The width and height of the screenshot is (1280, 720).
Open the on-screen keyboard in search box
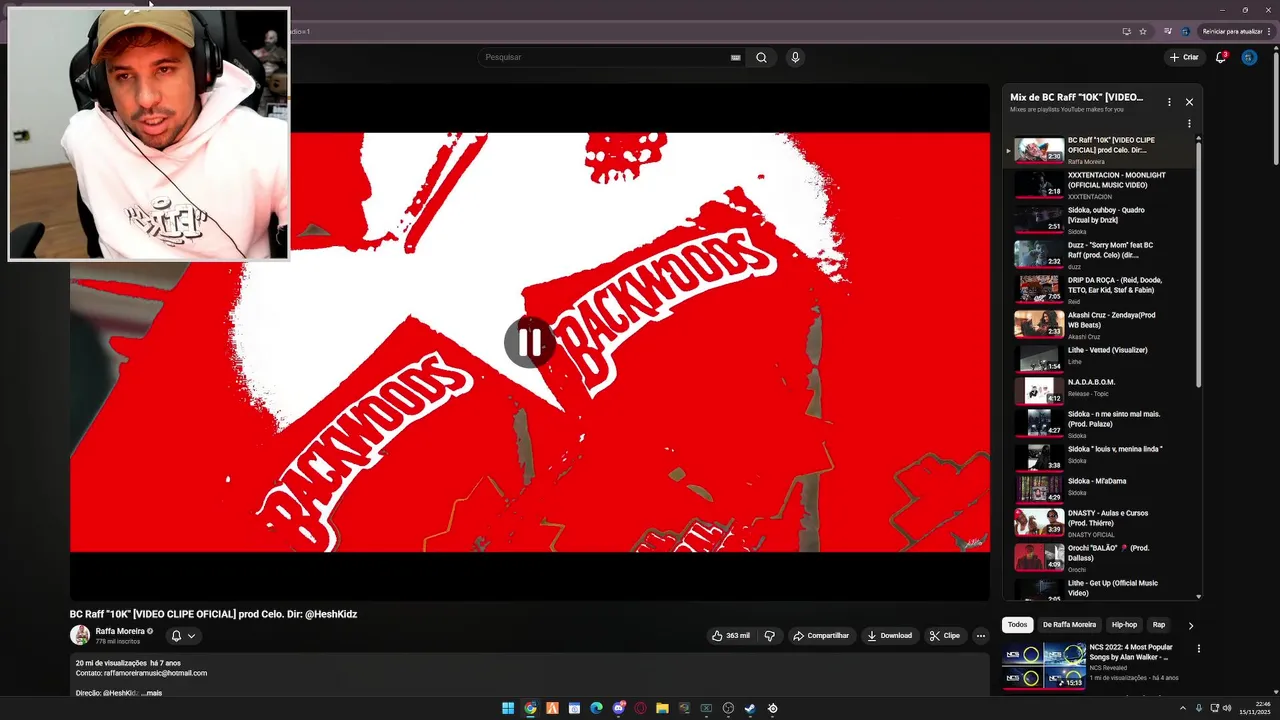(x=736, y=58)
